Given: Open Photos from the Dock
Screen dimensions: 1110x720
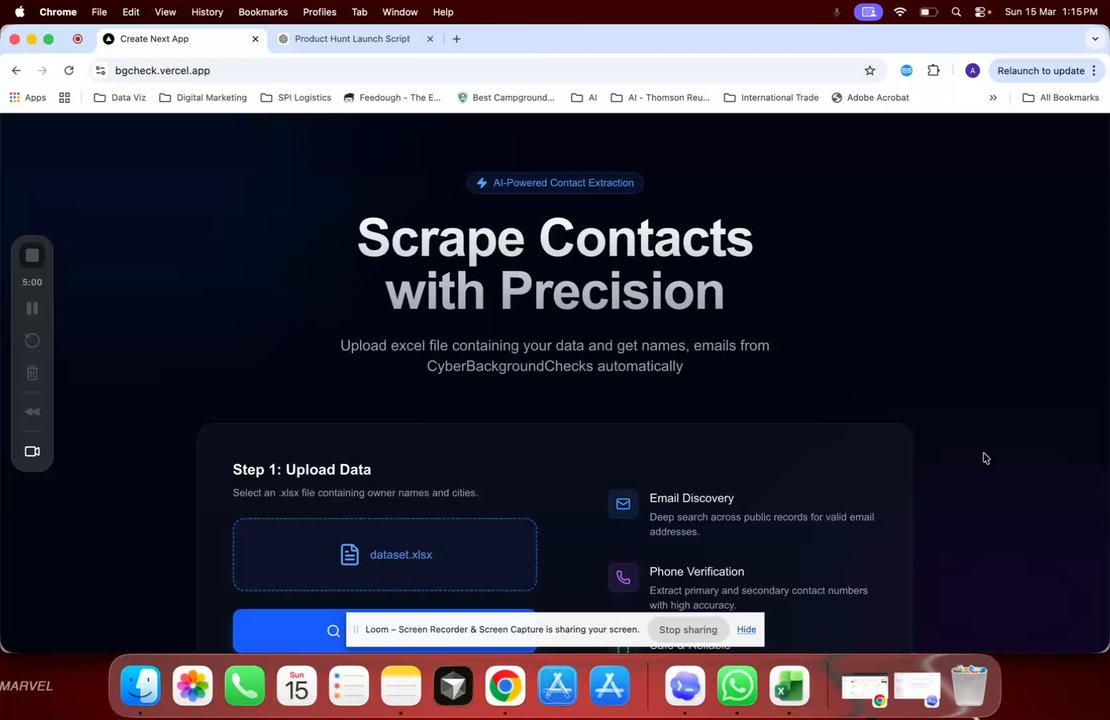Looking at the screenshot, I should click(193, 685).
